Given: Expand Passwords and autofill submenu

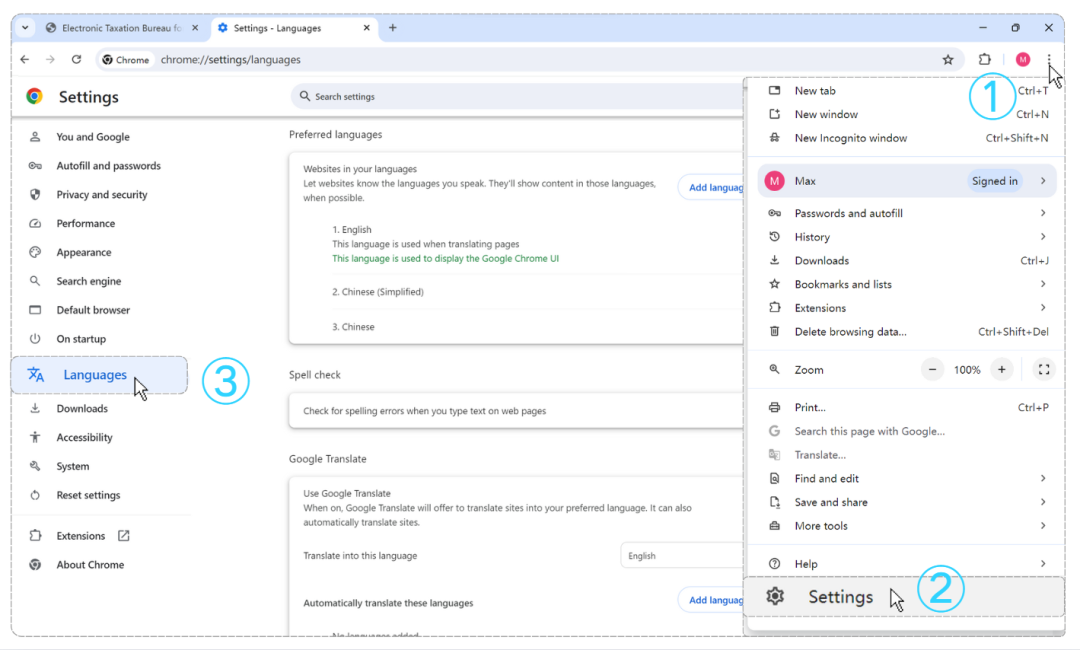Looking at the screenshot, I should coord(906,213).
